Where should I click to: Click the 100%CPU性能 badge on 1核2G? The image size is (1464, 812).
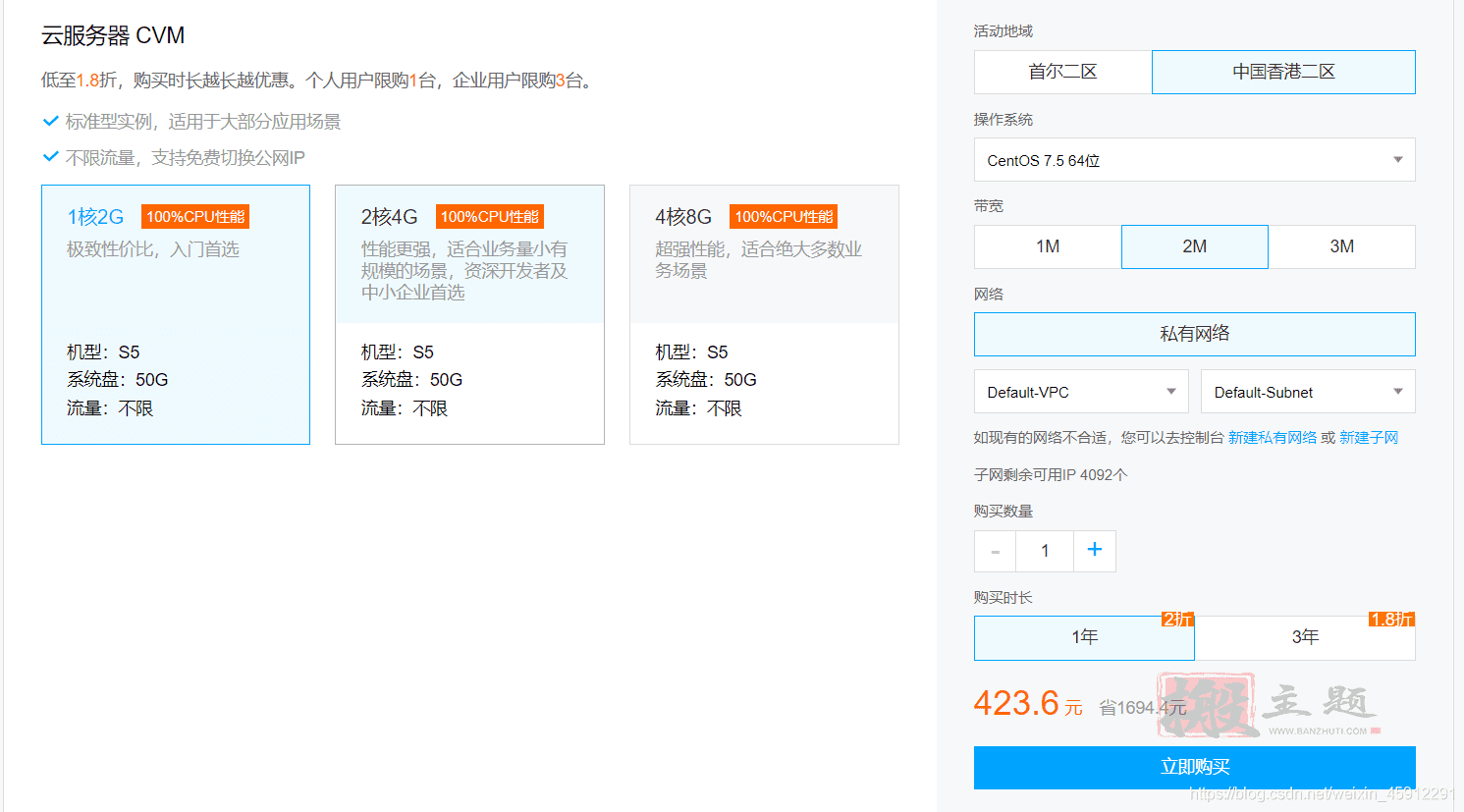pyautogui.click(x=195, y=217)
